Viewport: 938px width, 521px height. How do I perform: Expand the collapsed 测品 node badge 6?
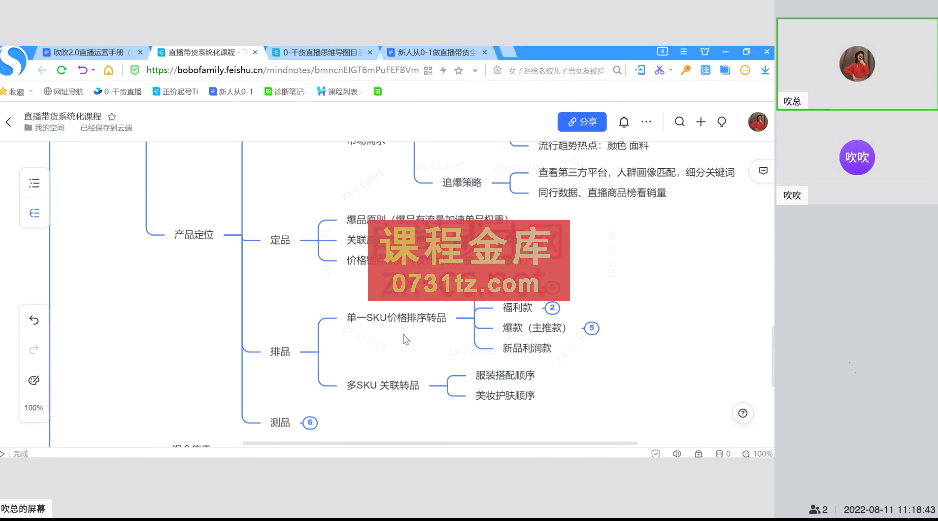click(x=310, y=423)
